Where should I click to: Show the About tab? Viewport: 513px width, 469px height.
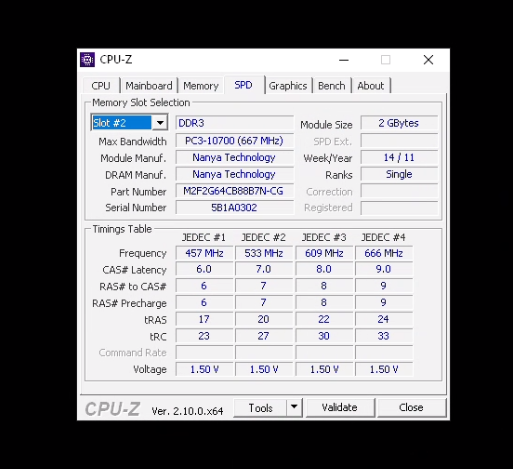[x=371, y=86]
